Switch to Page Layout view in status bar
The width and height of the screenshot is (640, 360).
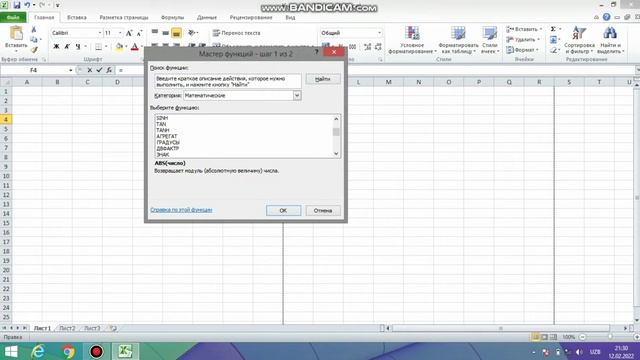click(544, 337)
